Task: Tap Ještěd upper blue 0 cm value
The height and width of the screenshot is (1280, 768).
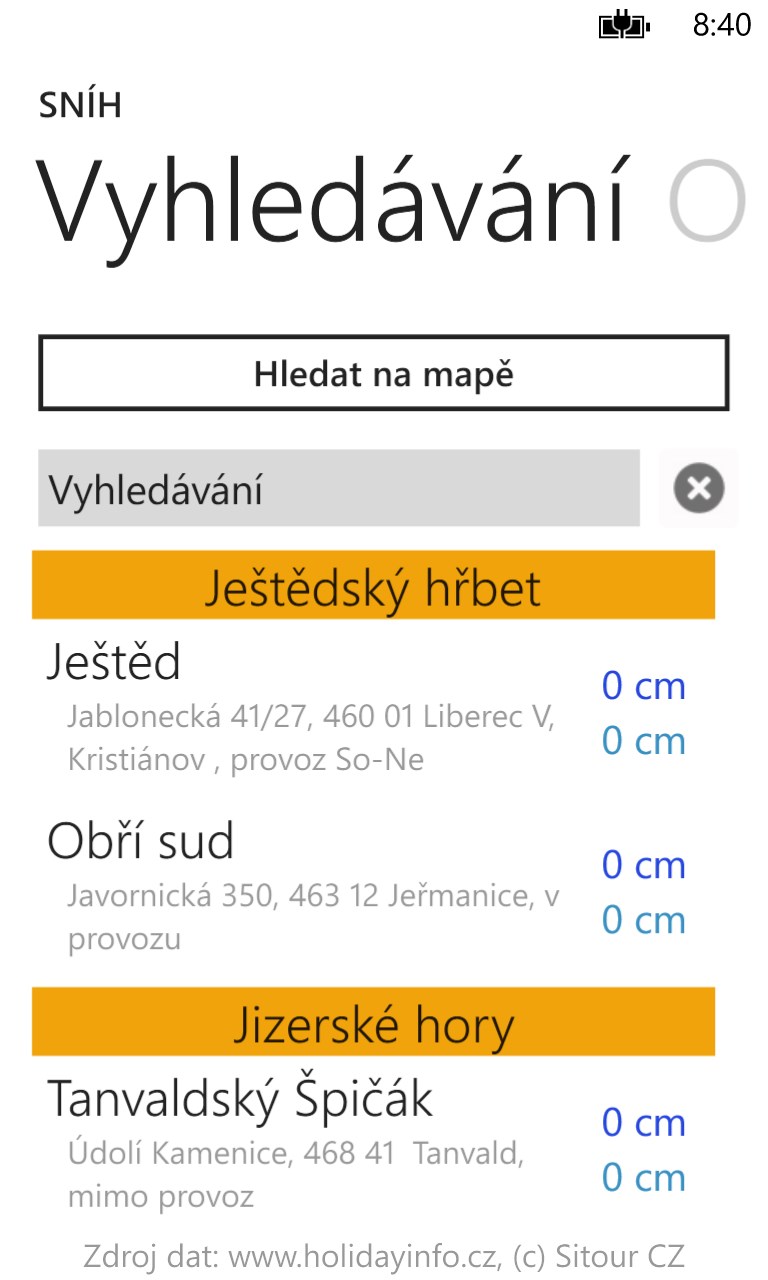Action: point(643,686)
